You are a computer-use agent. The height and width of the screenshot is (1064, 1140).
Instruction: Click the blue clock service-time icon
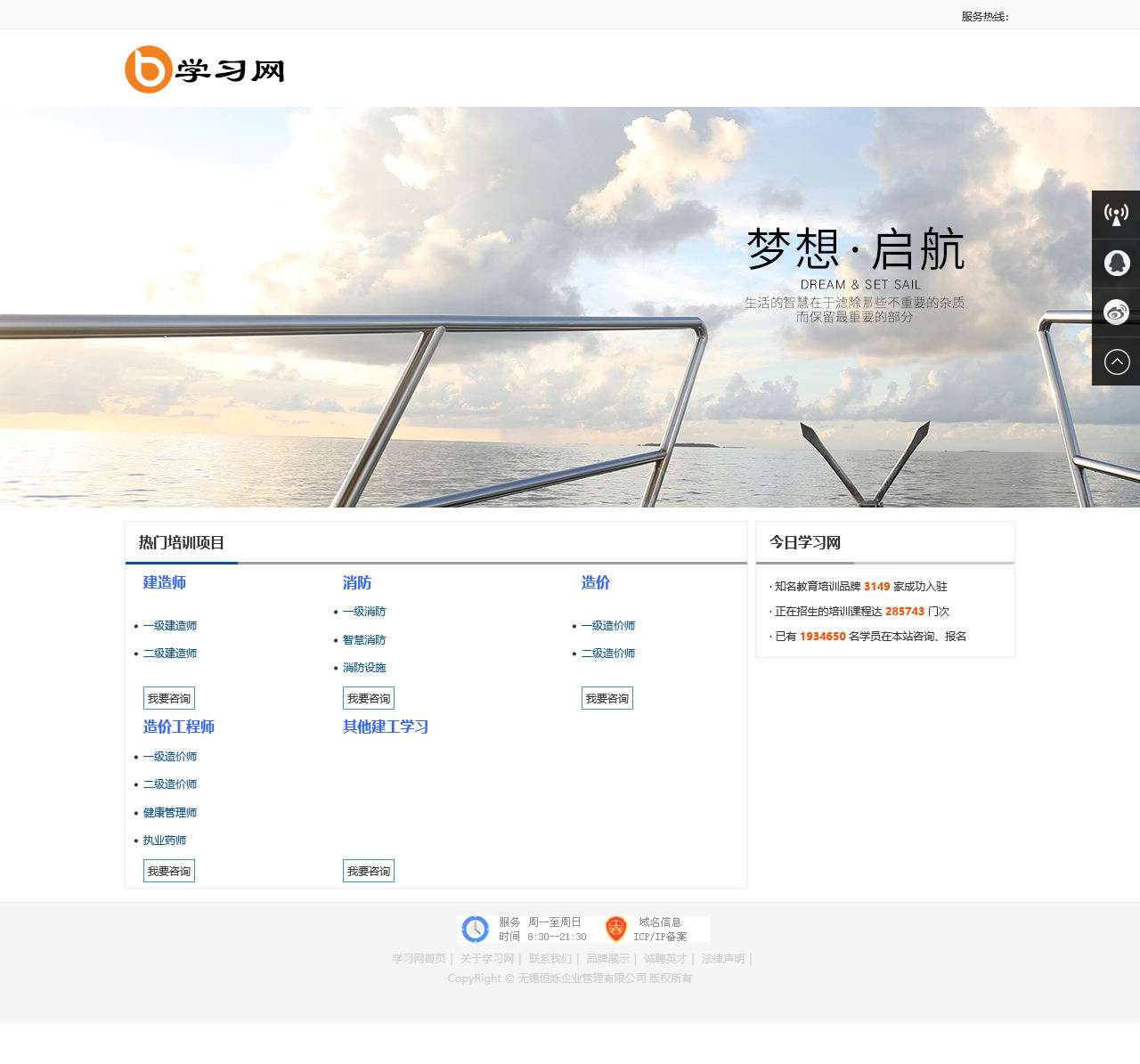(476, 929)
